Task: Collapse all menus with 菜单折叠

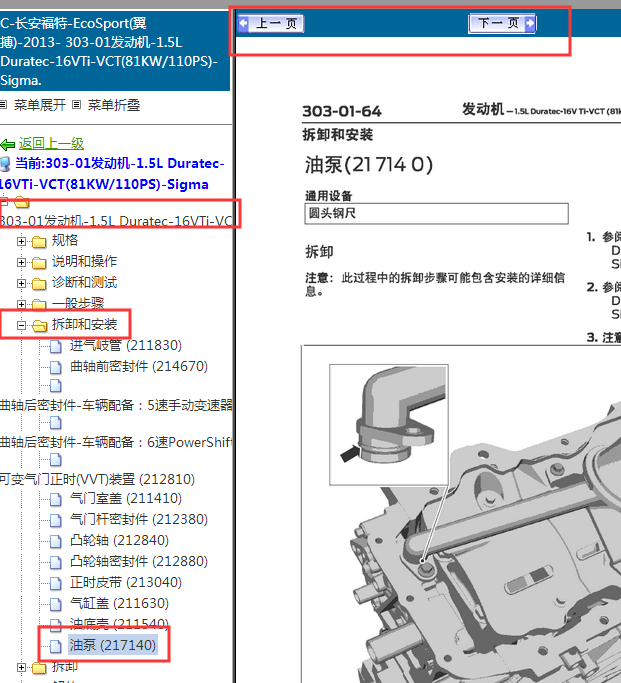Action: [x=114, y=105]
